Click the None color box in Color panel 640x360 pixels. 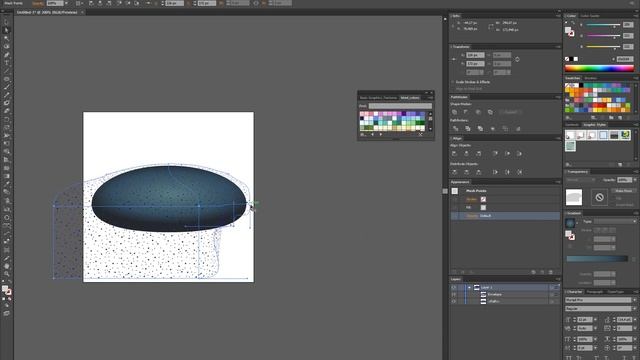click(x=567, y=59)
